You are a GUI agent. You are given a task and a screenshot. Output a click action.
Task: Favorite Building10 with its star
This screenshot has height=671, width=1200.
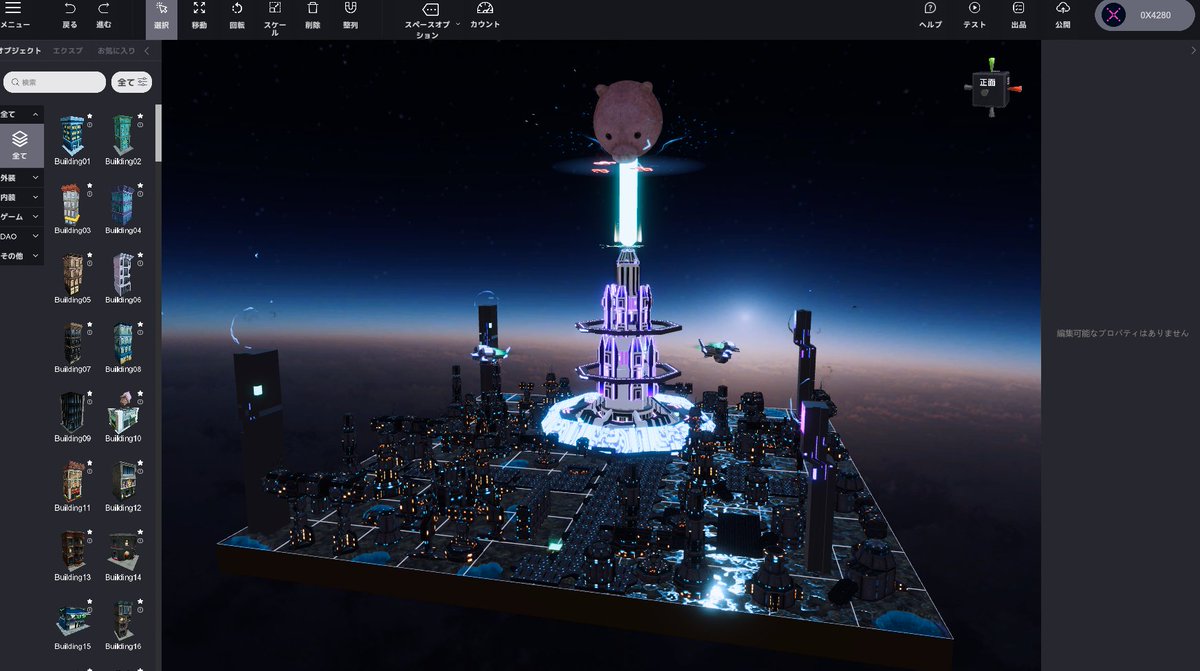[x=140, y=394]
